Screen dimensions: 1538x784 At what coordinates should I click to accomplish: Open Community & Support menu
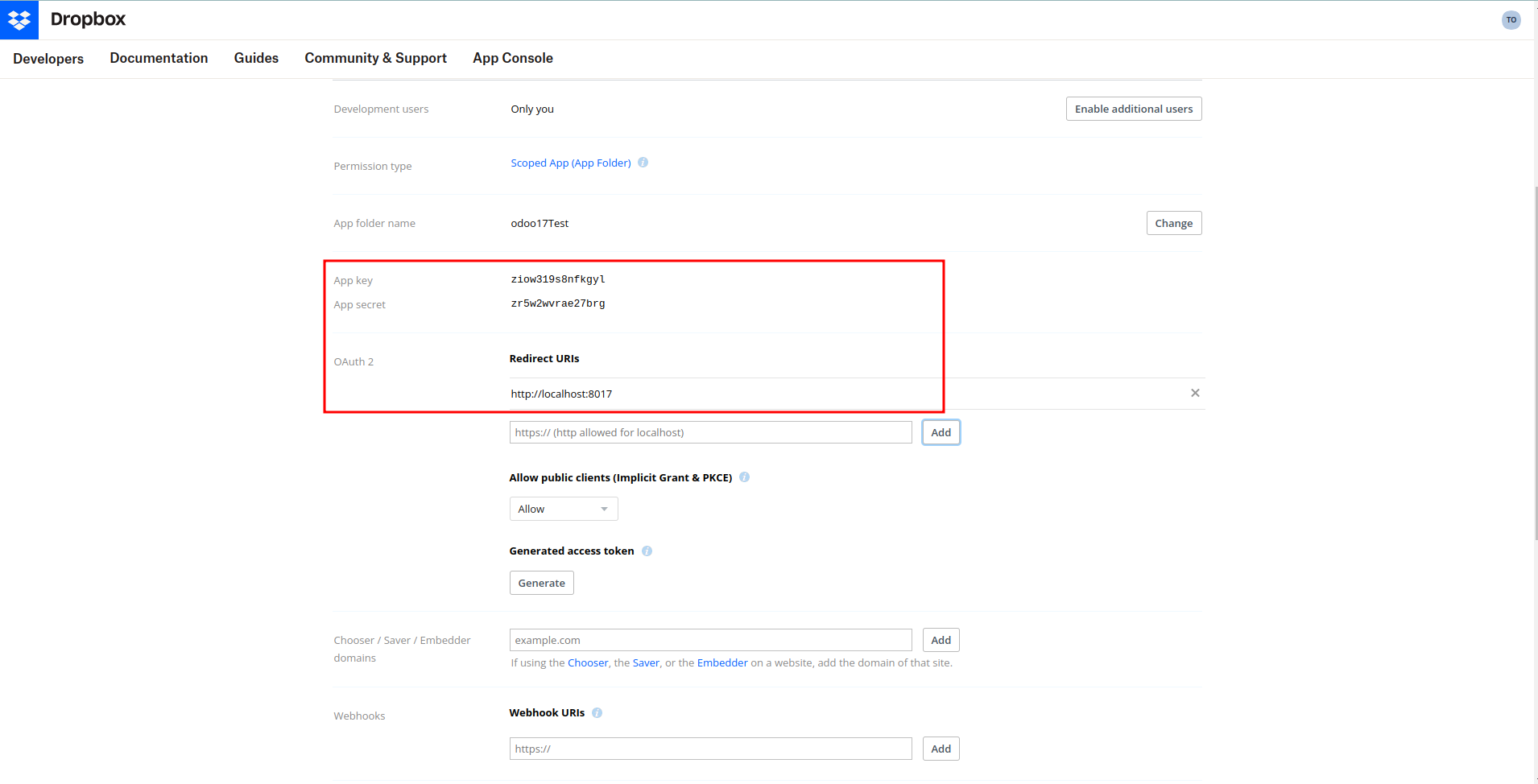pos(375,58)
